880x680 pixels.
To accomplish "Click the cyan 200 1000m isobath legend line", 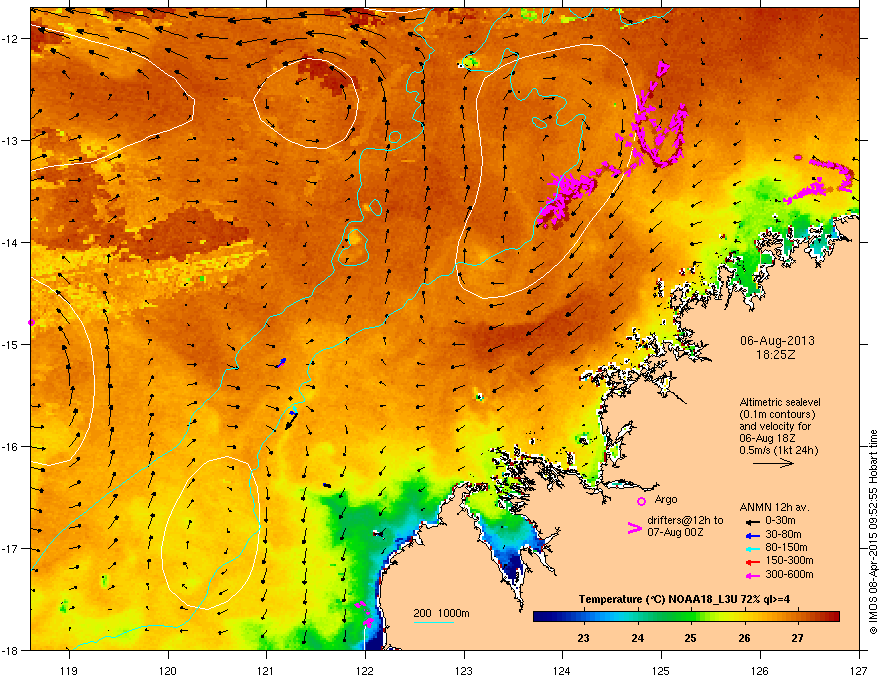I will tap(433, 622).
